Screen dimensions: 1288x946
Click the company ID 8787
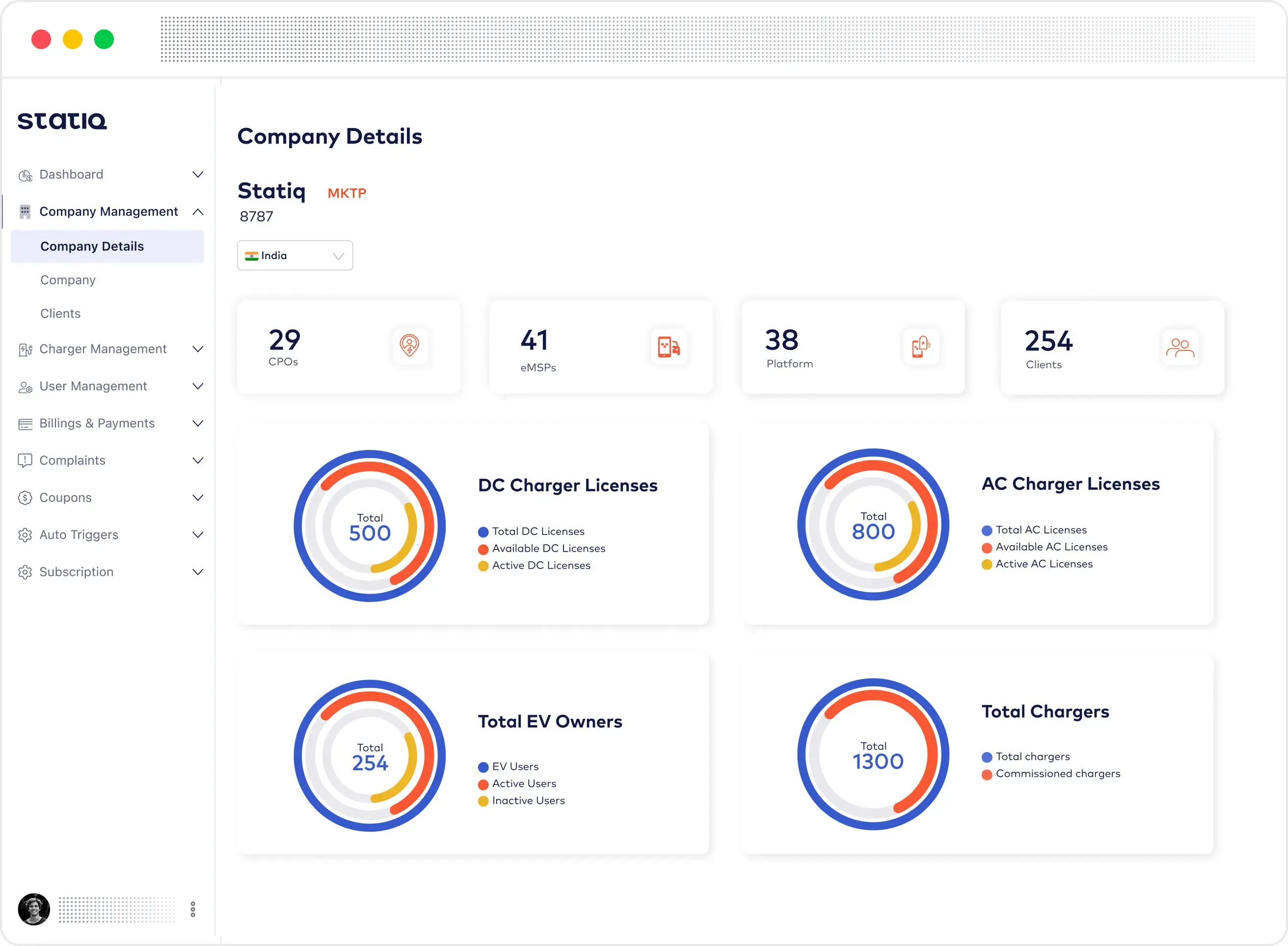point(257,216)
